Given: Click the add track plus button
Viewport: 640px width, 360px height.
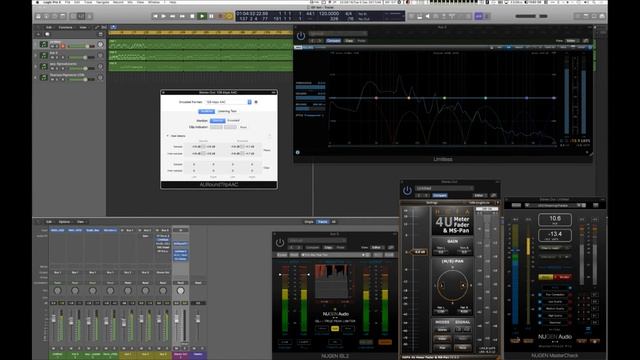Looking at the screenshot, I should click(38, 34).
